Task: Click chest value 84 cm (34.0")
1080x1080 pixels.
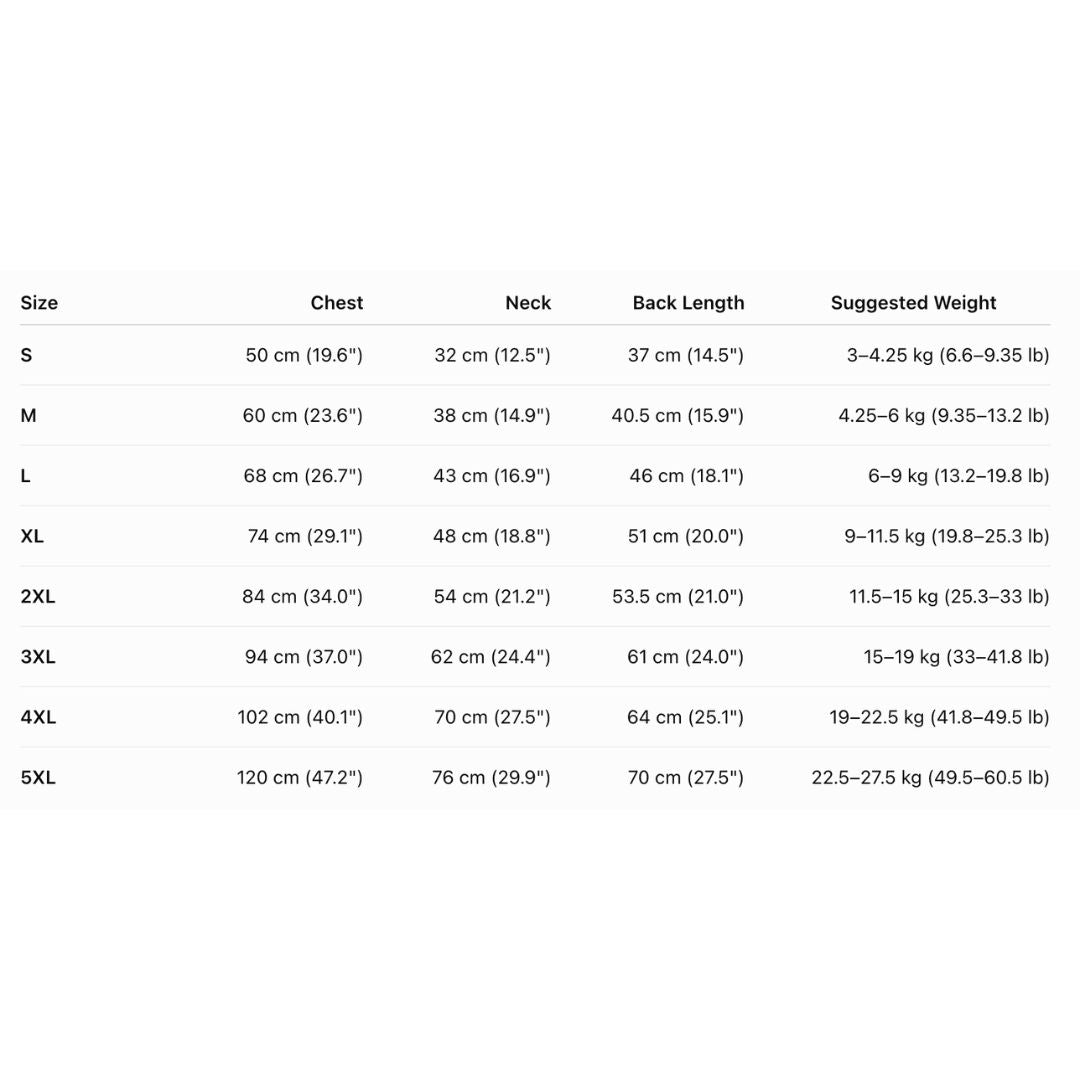Action: [302, 596]
